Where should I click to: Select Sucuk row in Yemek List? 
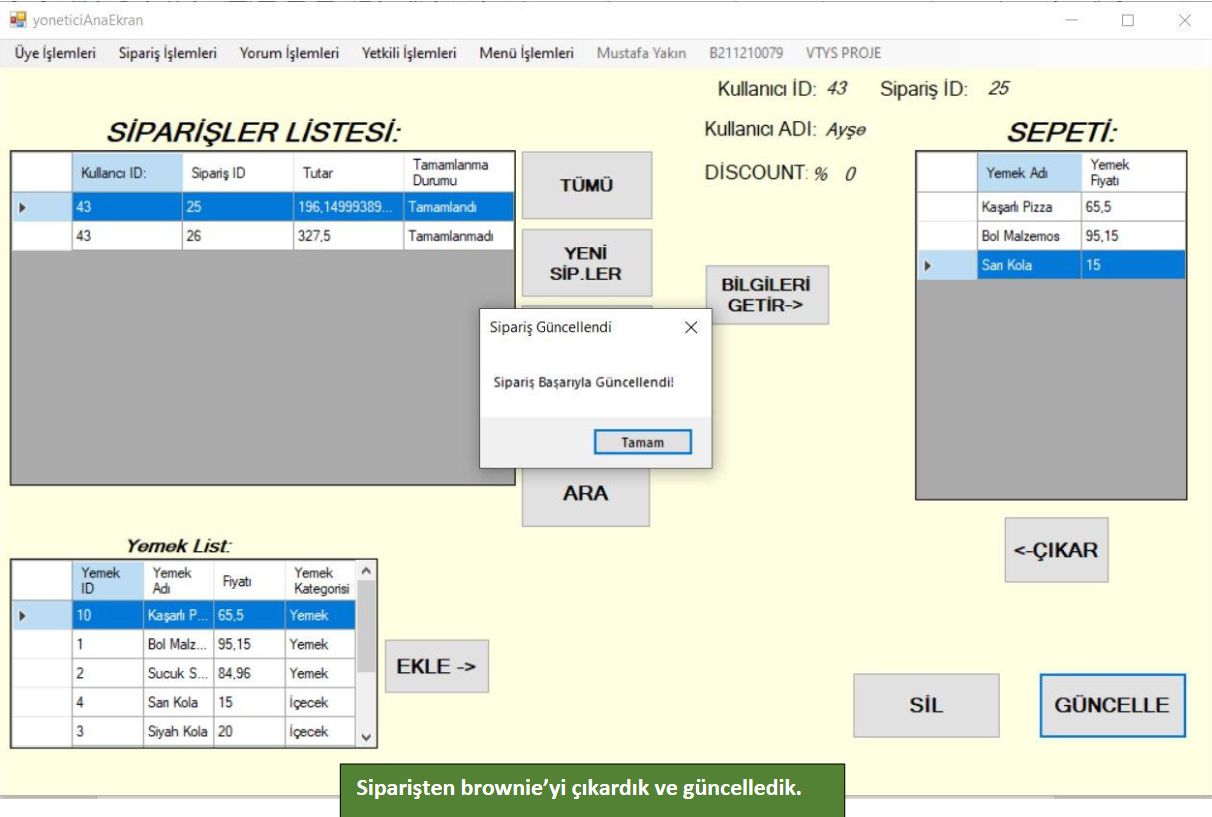(178, 673)
